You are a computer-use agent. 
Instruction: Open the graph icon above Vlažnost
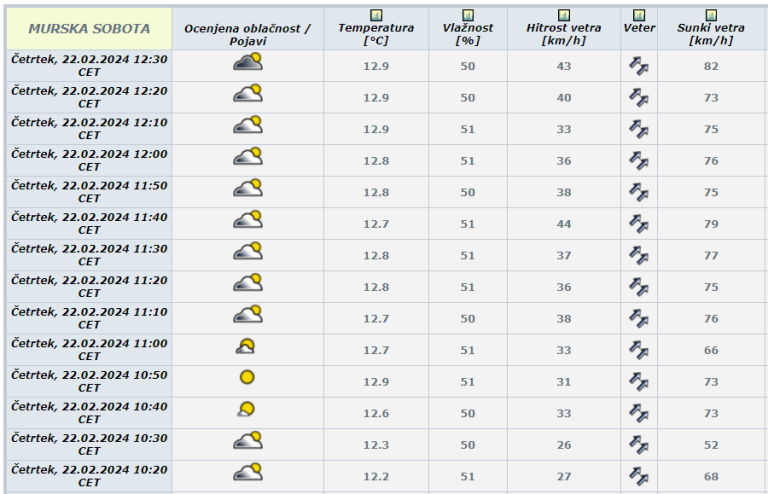point(467,16)
